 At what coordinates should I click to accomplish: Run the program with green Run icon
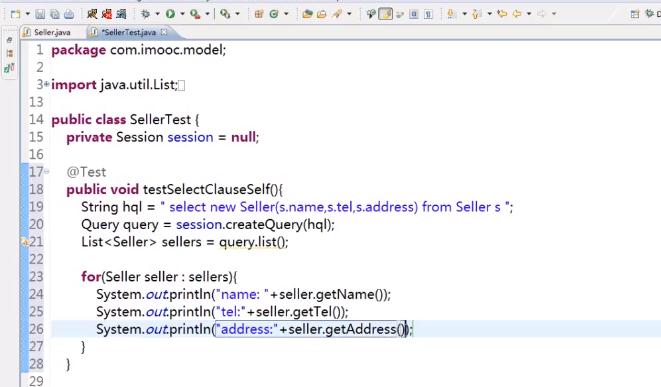[x=170, y=14]
